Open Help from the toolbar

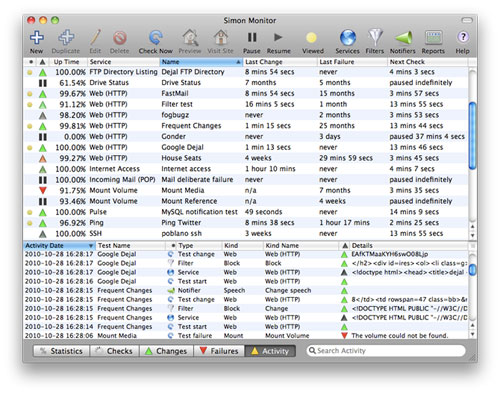click(463, 37)
